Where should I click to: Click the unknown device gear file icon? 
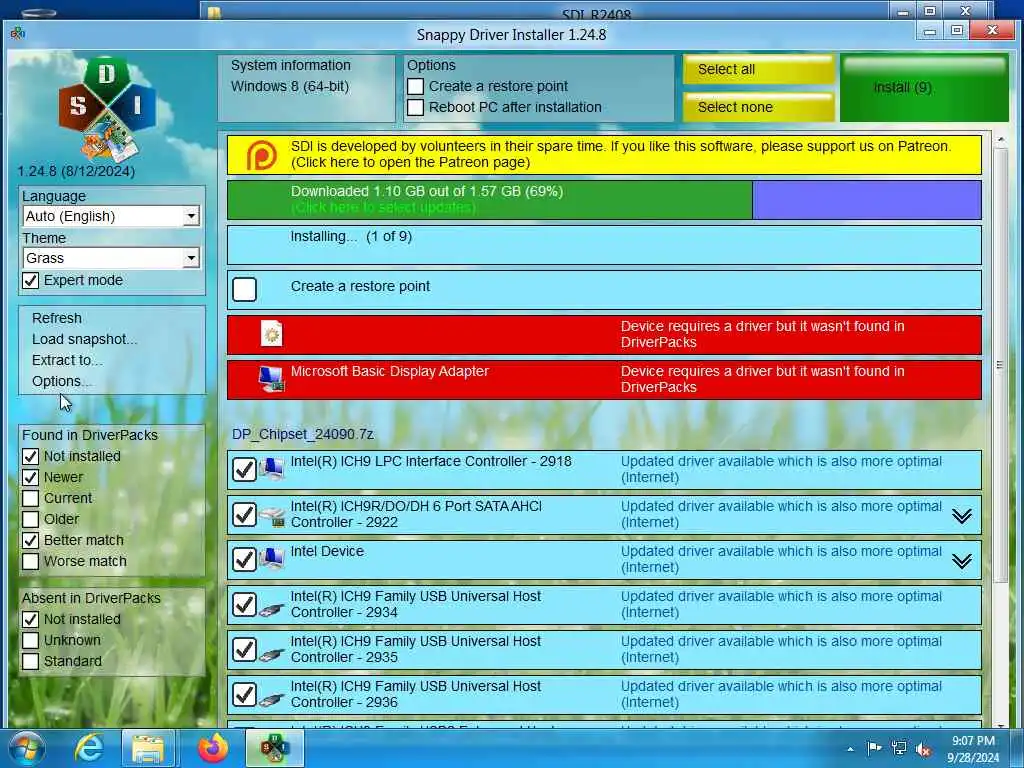(x=271, y=333)
